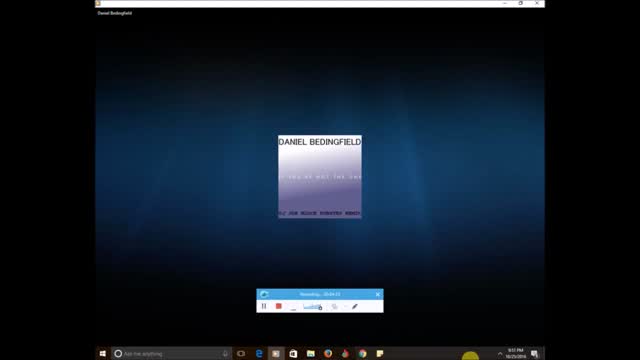Expand the hidden system tray icons
Screen dimensions: 640x360
pos(500,353)
